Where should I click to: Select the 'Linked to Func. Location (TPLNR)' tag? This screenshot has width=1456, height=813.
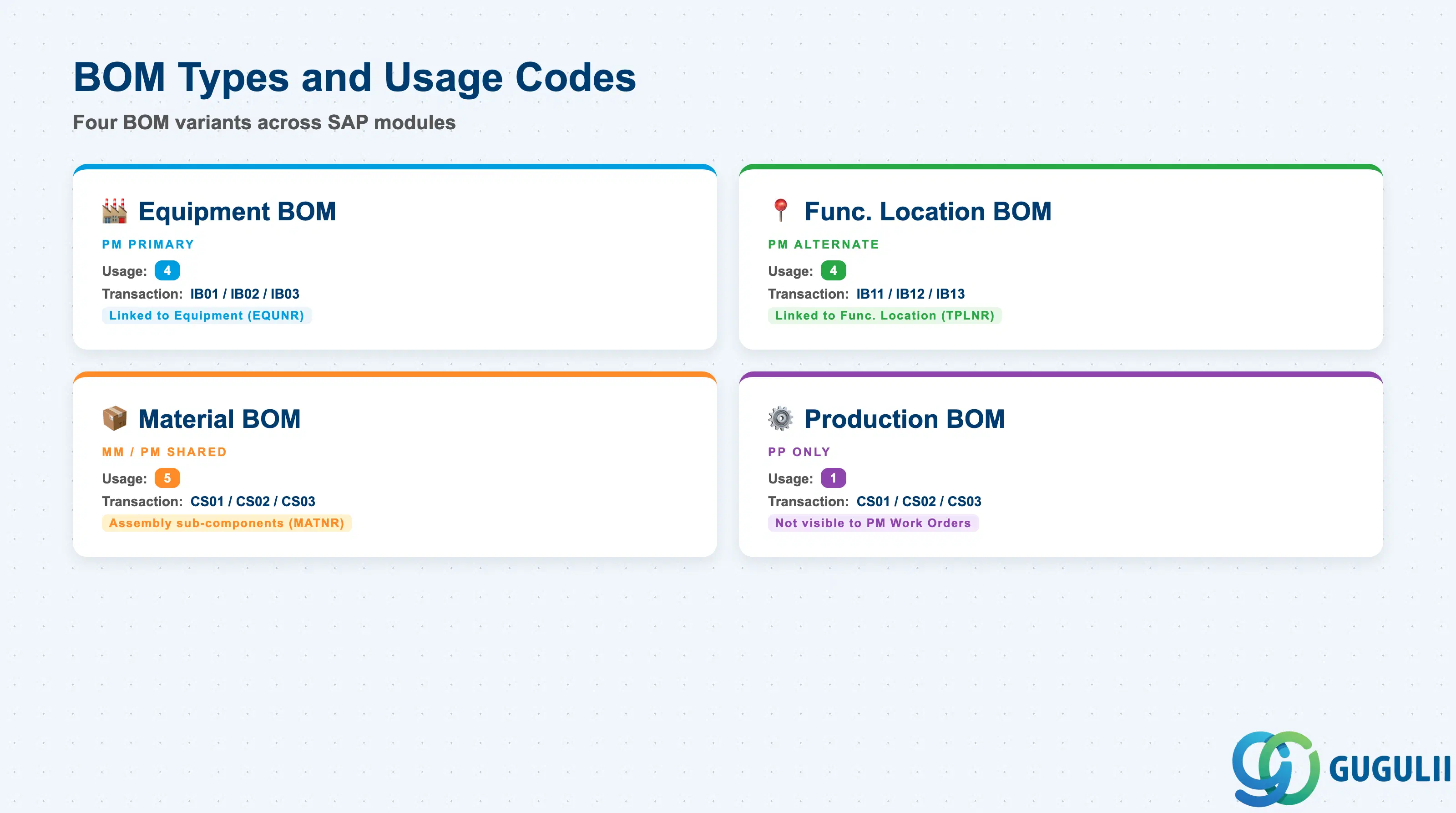coord(885,315)
